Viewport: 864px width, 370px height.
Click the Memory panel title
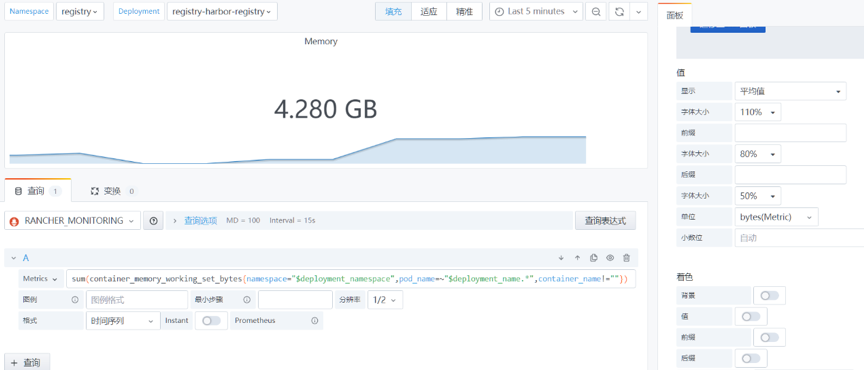[321, 41]
